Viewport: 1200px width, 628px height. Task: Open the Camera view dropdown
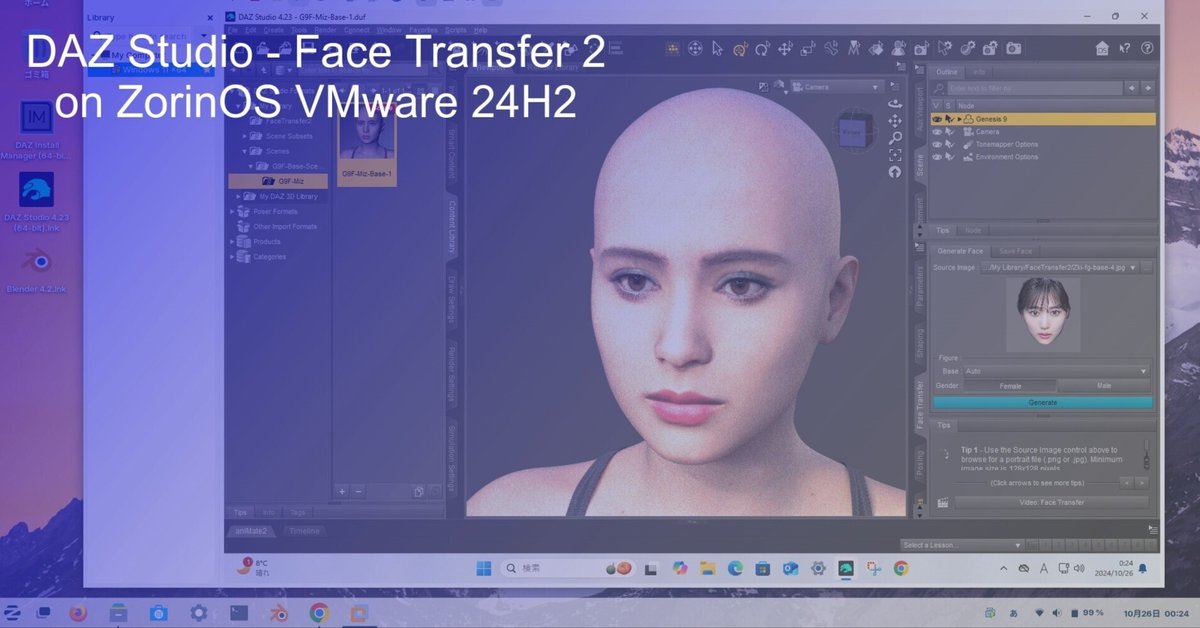836,87
